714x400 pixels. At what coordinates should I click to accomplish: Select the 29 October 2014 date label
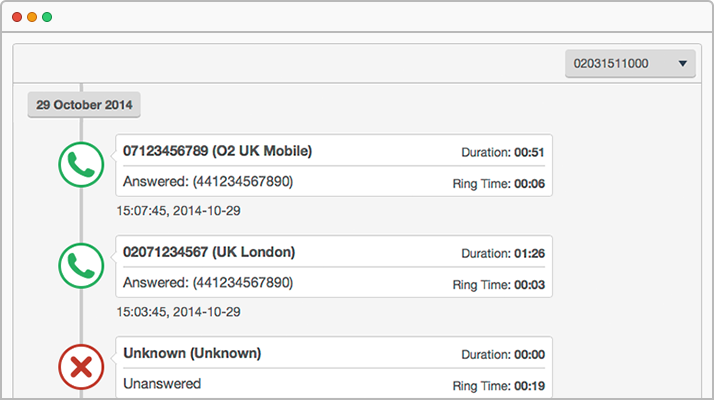84,105
